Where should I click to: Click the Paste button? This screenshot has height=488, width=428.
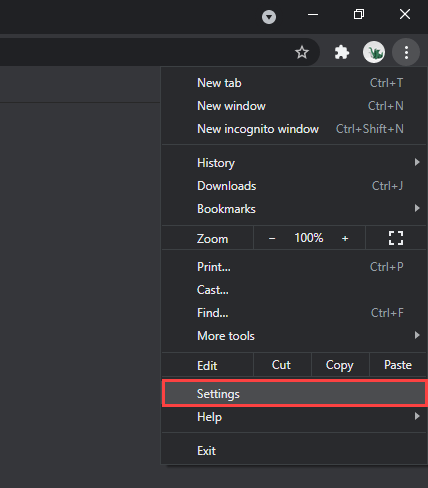[398, 365]
